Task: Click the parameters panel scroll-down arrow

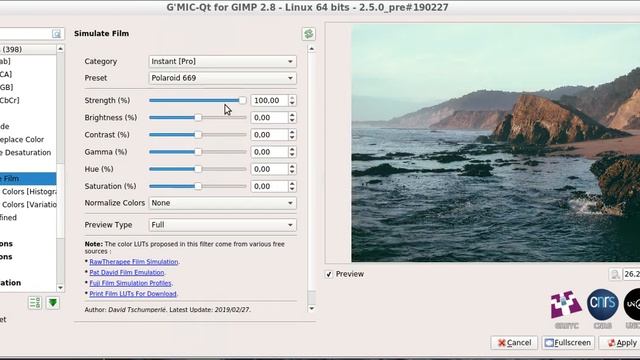Action: pyautogui.click(x=311, y=309)
